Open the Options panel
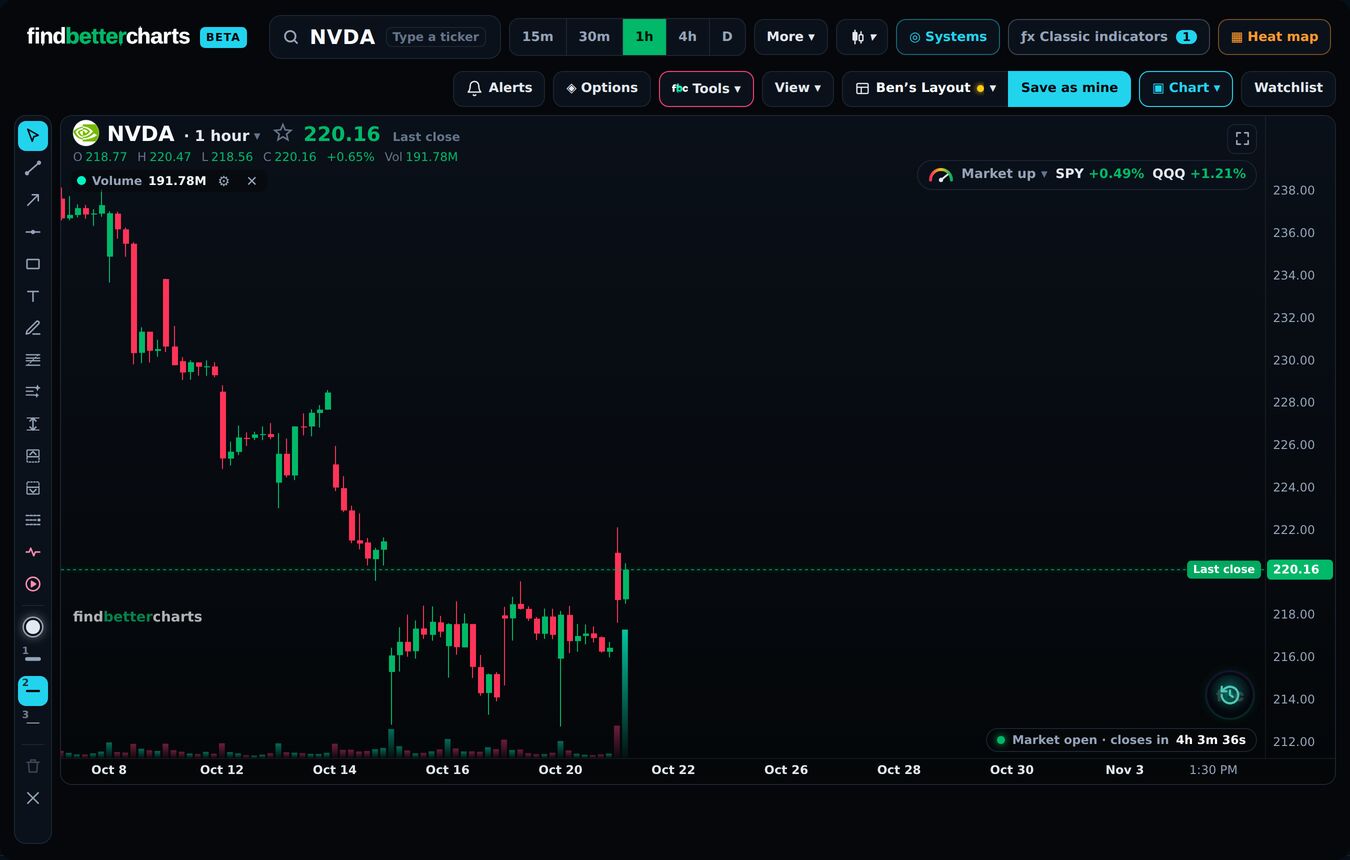Image resolution: width=1350 pixels, height=860 pixels. [602, 88]
